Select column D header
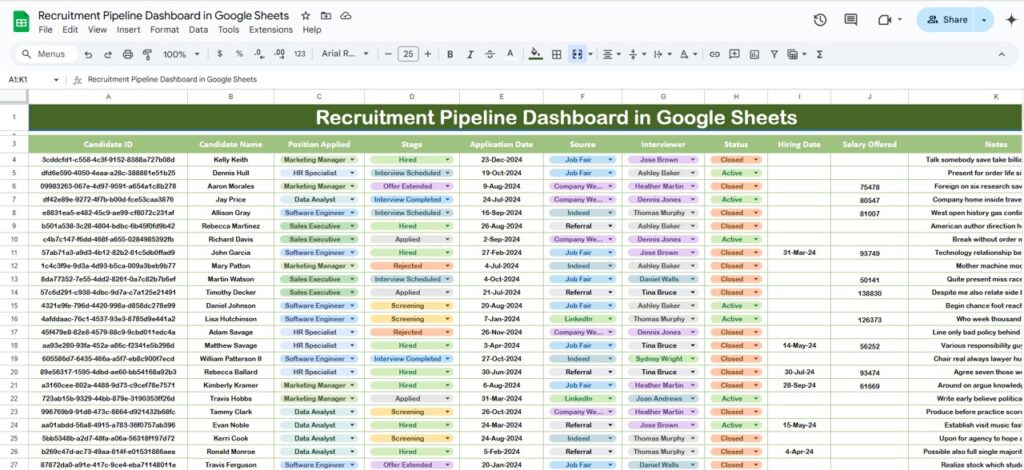Image resolution: width=1024 pixels, height=470 pixels. tap(411, 97)
